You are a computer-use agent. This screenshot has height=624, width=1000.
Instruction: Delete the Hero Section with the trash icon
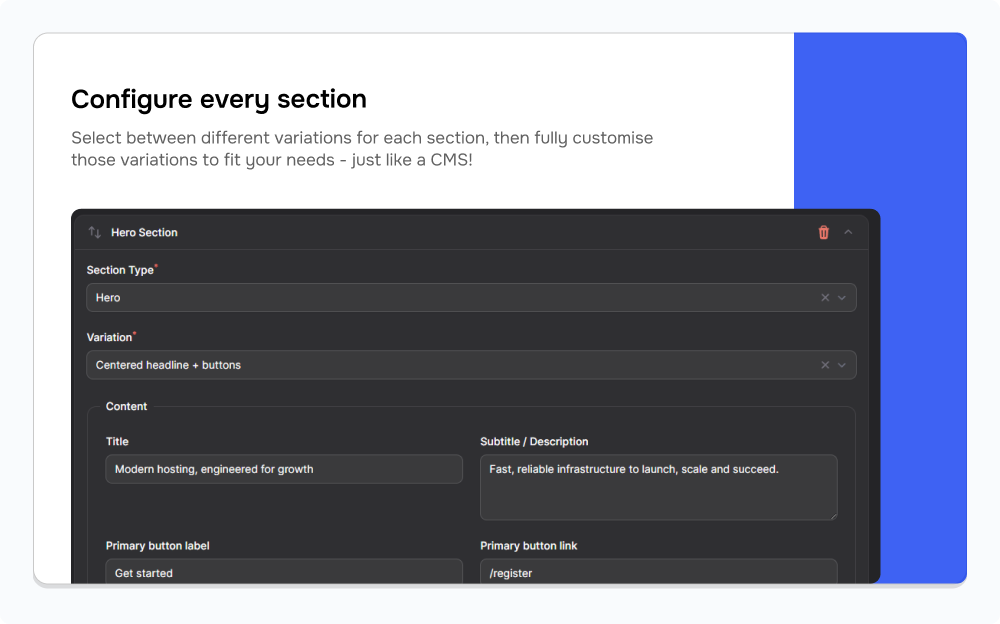click(824, 232)
